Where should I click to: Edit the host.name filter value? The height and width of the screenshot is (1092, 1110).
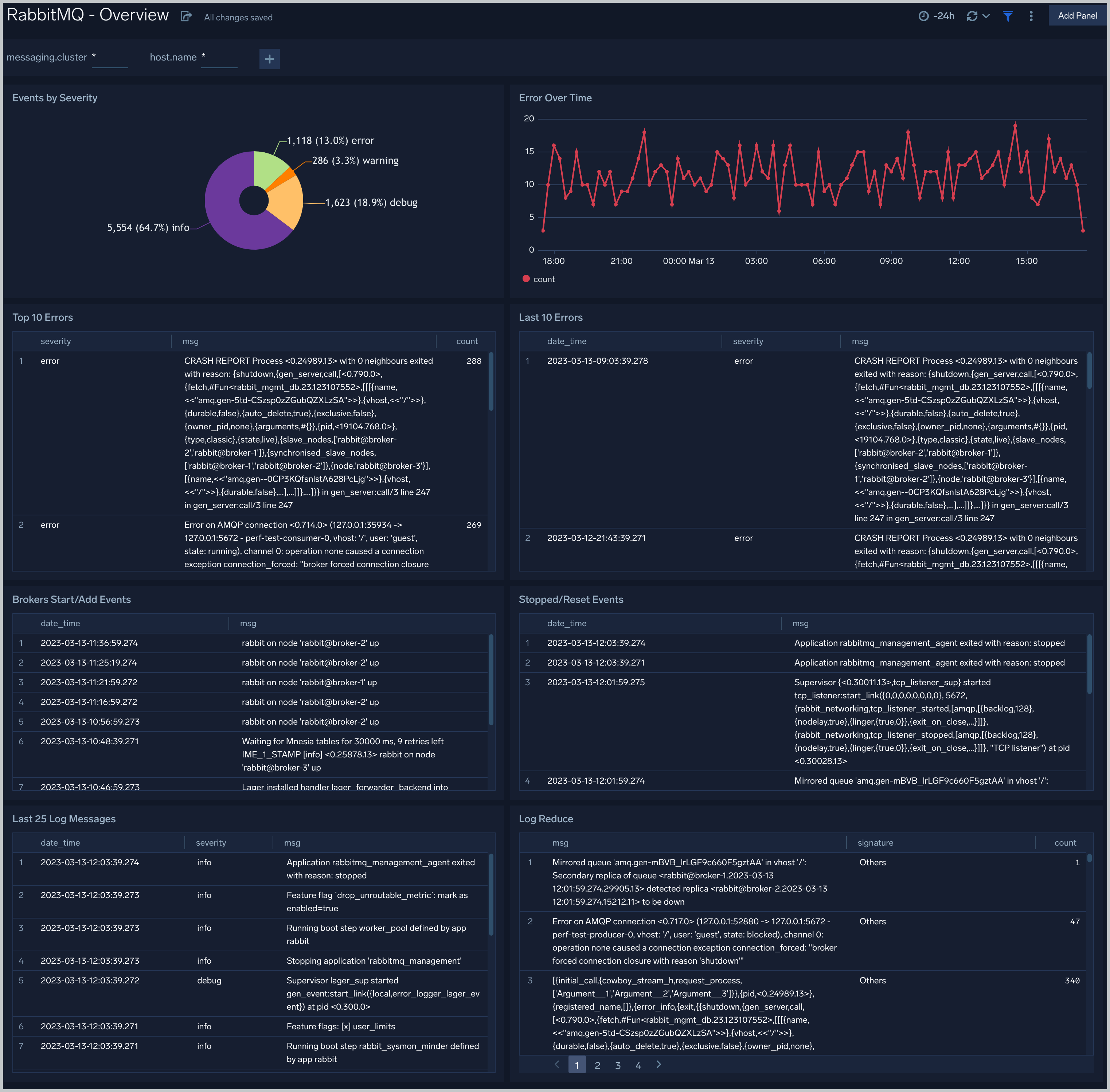tap(219, 58)
